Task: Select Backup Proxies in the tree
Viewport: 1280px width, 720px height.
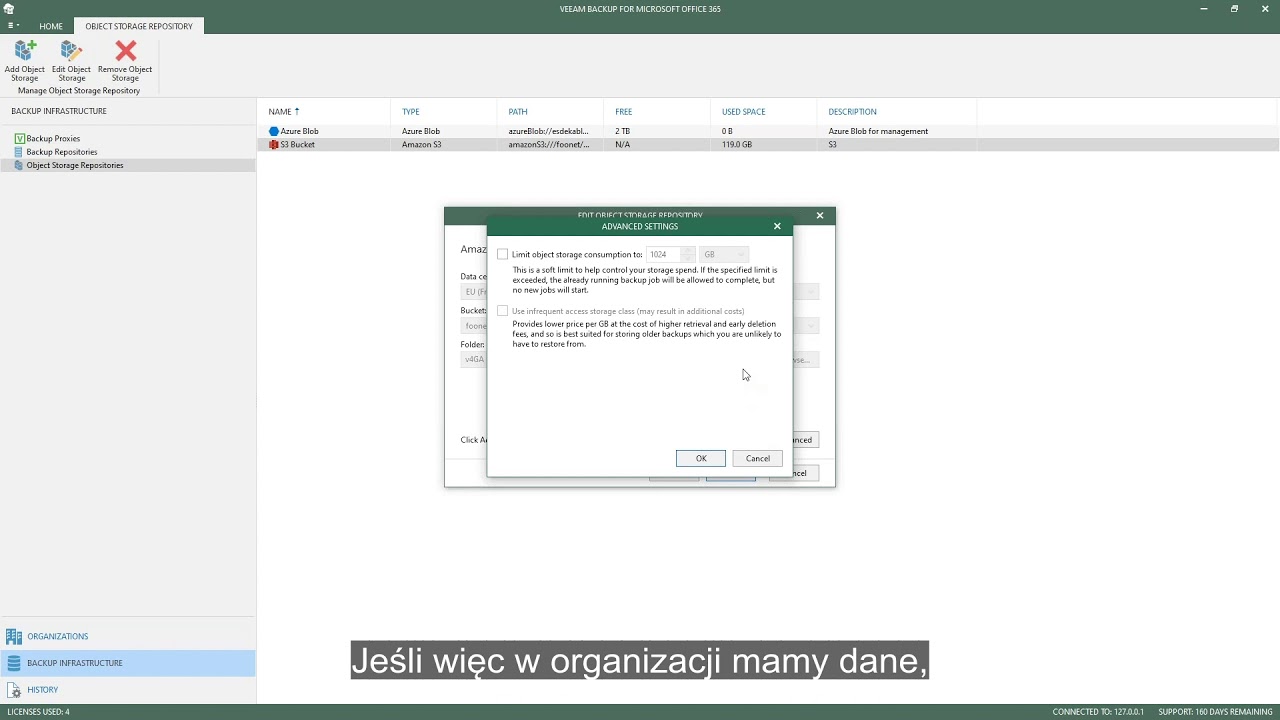Action: [53, 138]
